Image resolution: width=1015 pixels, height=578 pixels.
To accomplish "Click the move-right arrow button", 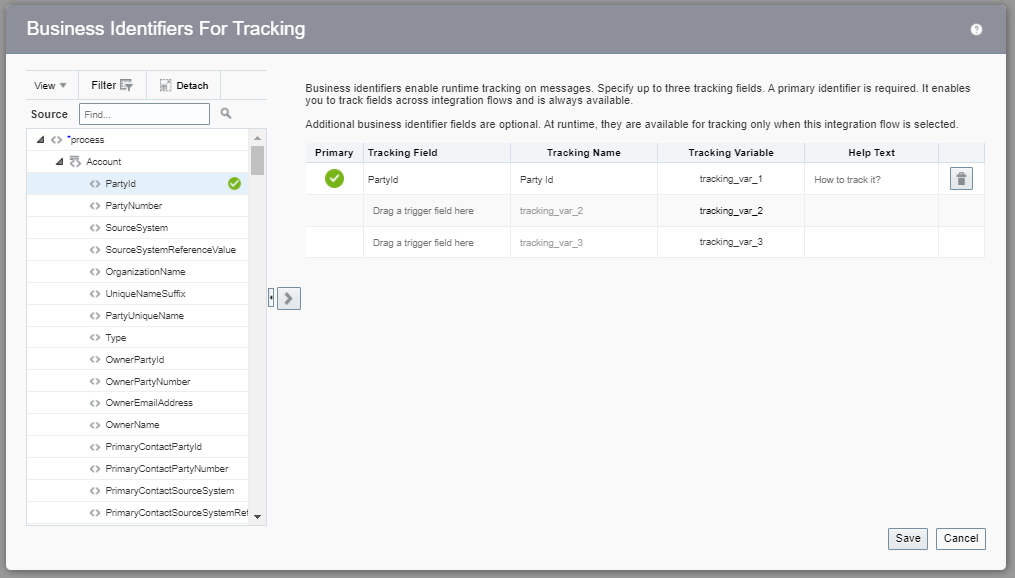I will pyautogui.click(x=289, y=298).
